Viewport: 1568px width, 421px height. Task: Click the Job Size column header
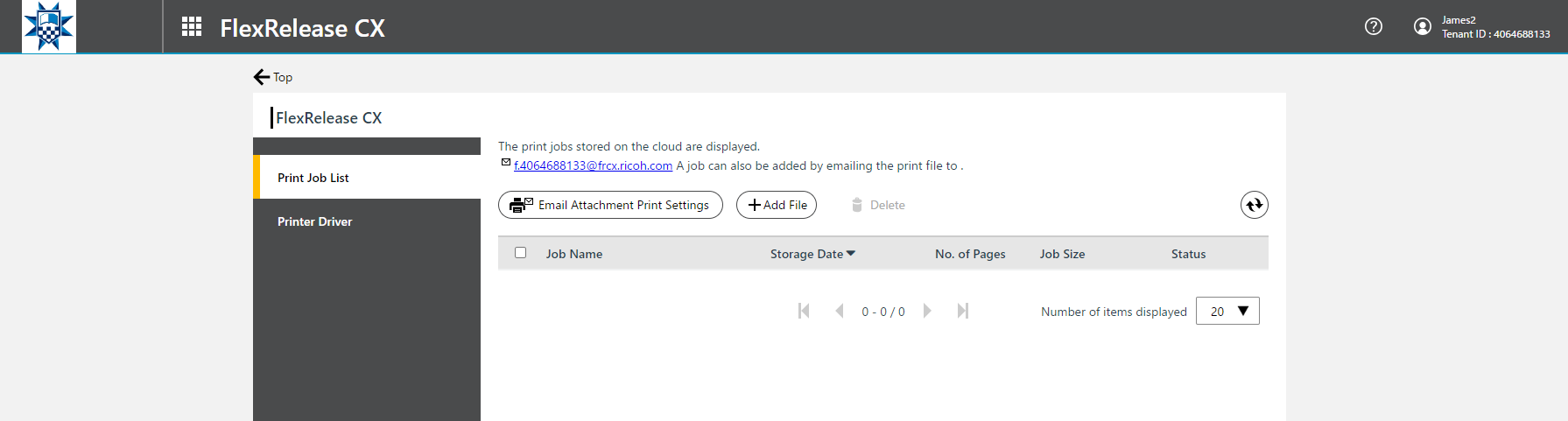[1062, 254]
